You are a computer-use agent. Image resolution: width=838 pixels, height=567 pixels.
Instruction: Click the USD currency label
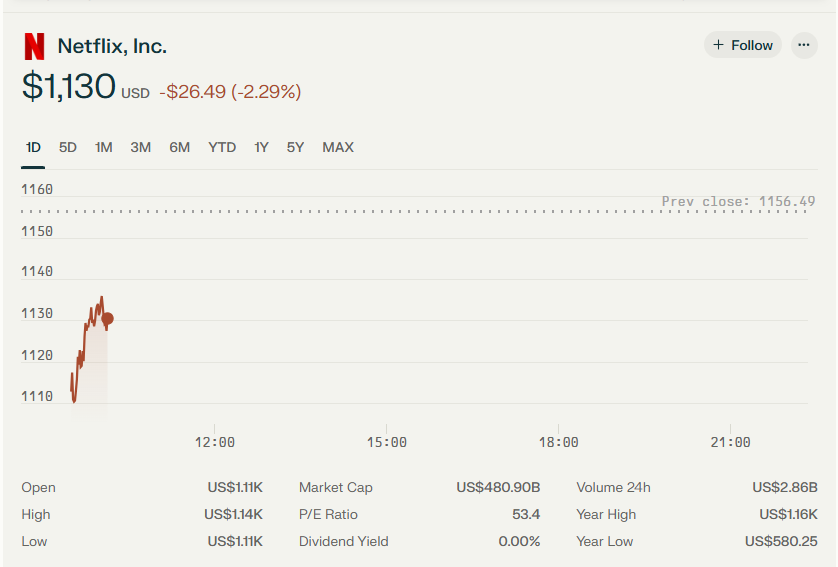pyautogui.click(x=135, y=94)
